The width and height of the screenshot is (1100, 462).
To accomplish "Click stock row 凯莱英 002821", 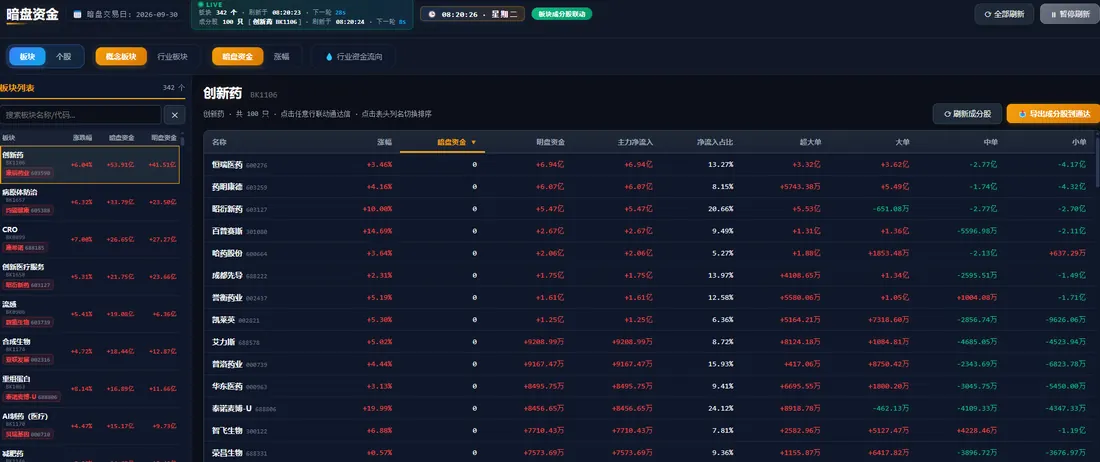I will (x=649, y=320).
